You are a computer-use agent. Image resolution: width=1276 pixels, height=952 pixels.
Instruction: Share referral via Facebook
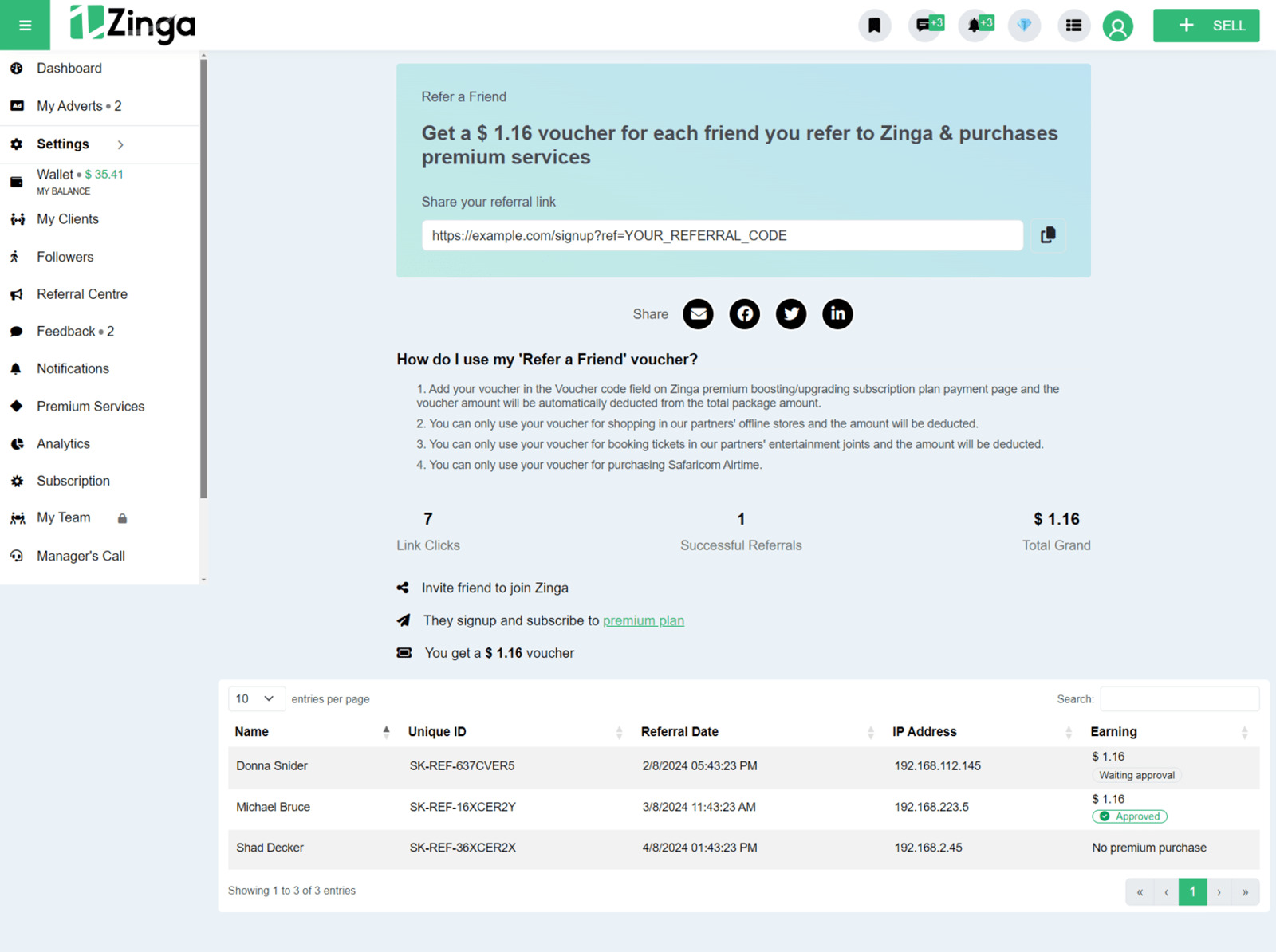pyautogui.click(x=744, y=313)
